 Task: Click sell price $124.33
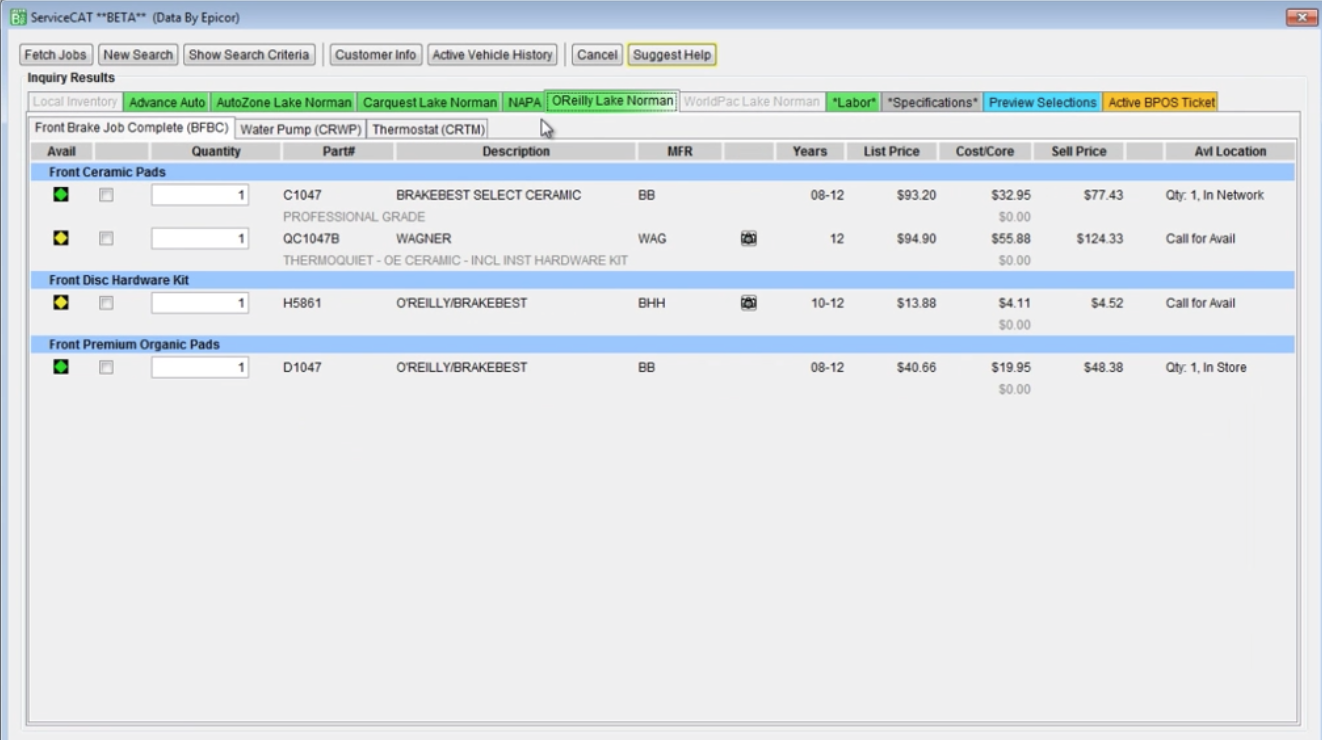tap(1100, 239)
